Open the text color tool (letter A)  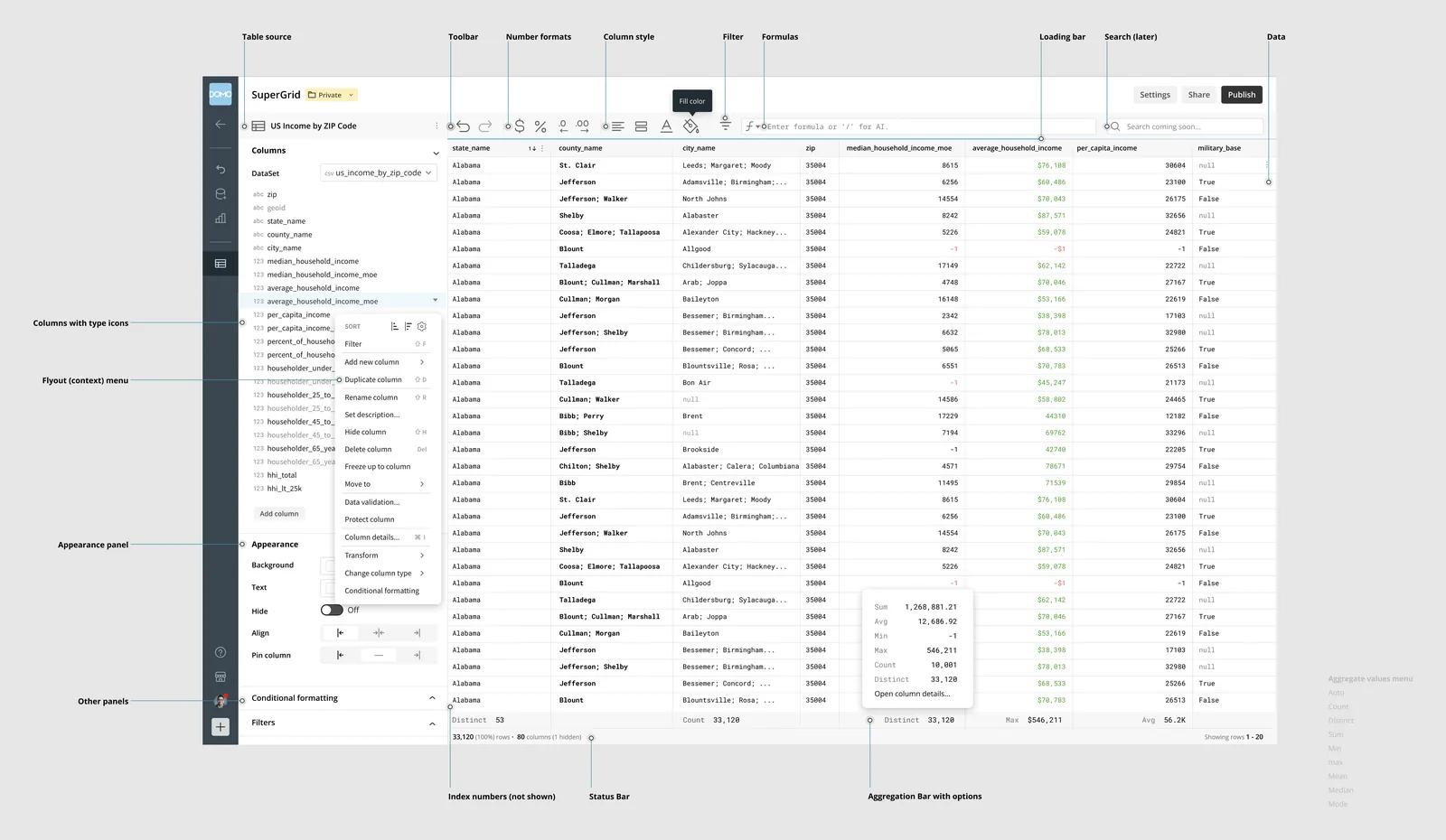666,126
